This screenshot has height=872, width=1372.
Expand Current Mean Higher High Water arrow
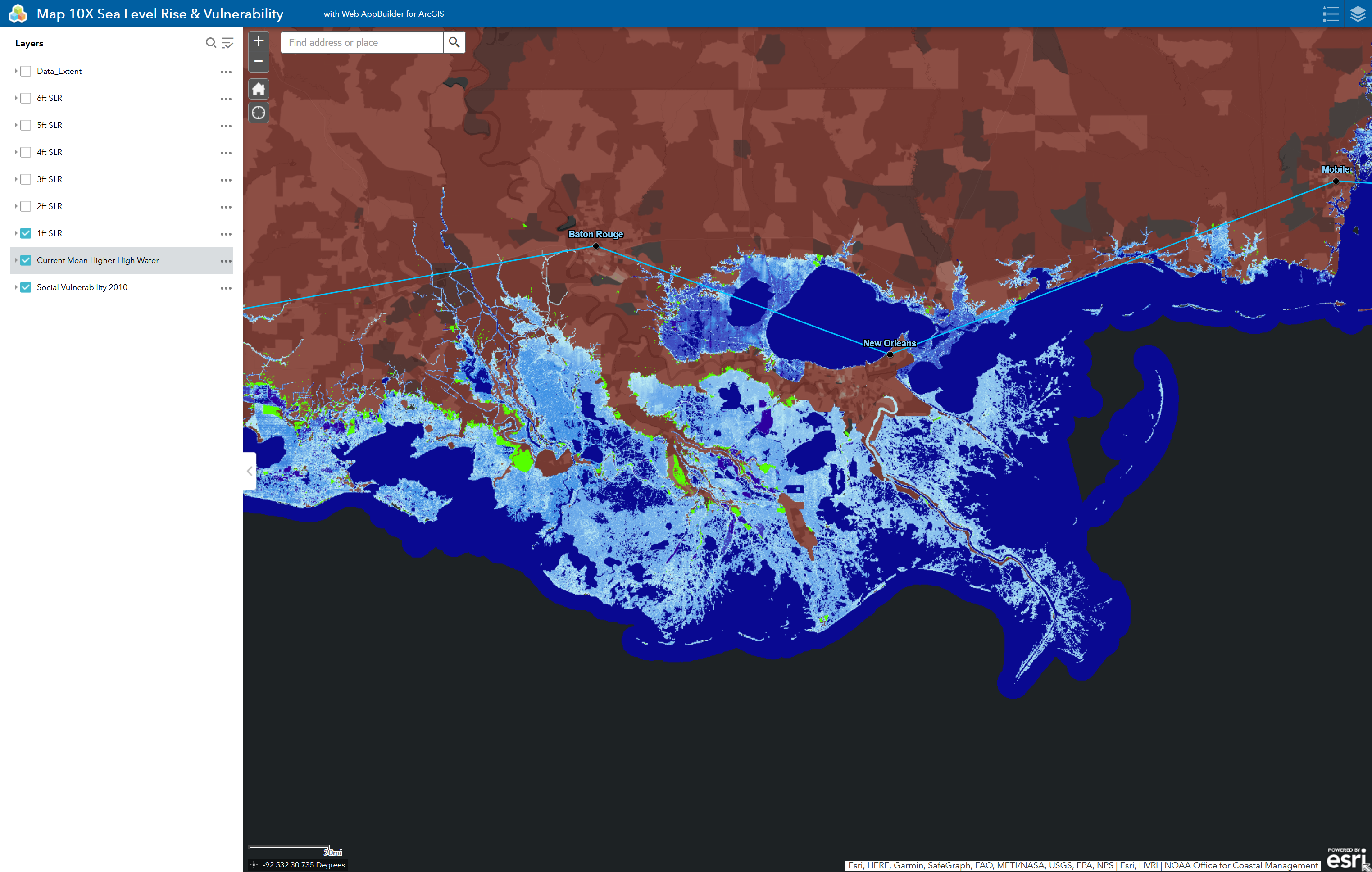[15, 260]
